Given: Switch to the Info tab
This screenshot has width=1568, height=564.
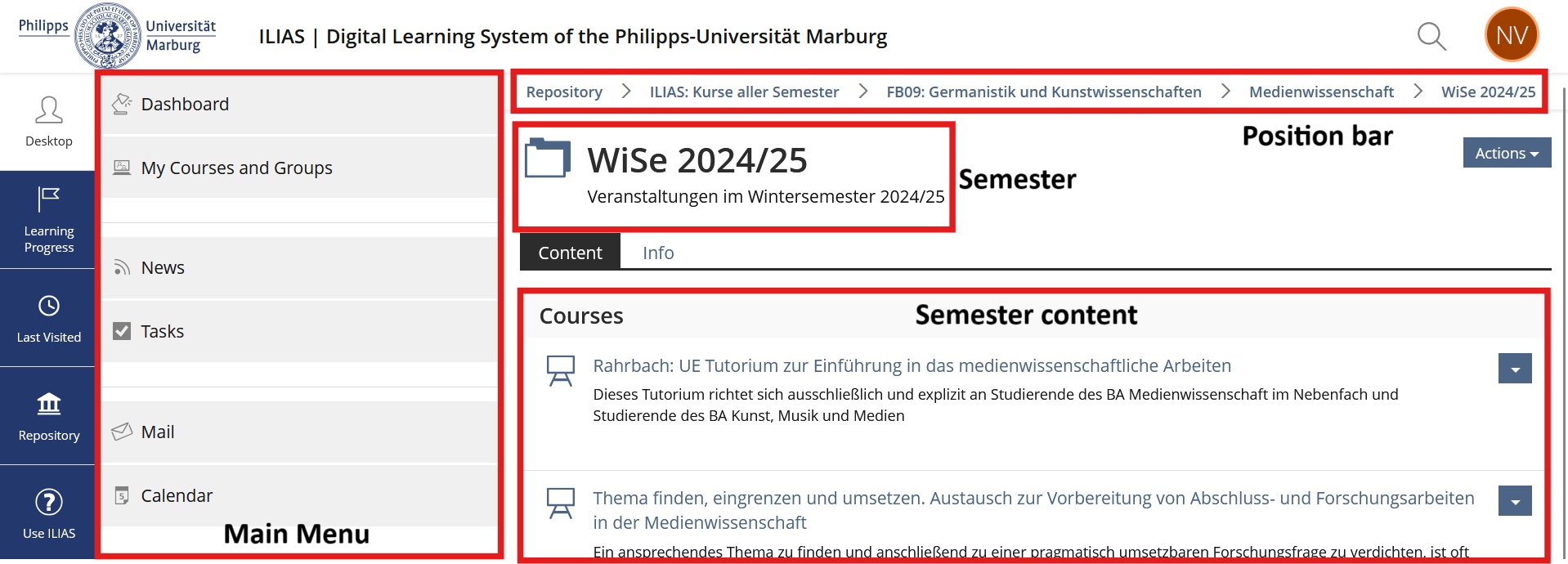Looking at the screenshot, I should click(657, 253).
